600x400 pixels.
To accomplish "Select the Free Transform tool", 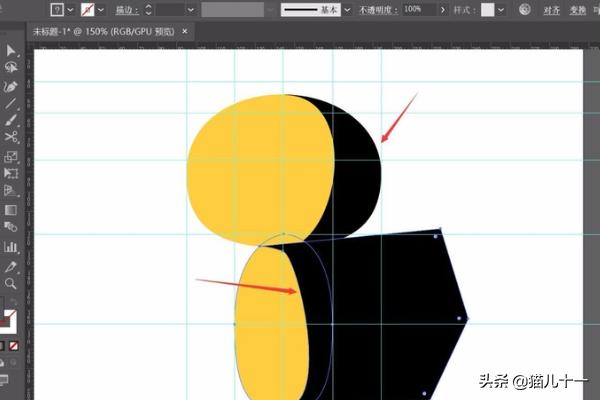I will [x=11, y=173].
